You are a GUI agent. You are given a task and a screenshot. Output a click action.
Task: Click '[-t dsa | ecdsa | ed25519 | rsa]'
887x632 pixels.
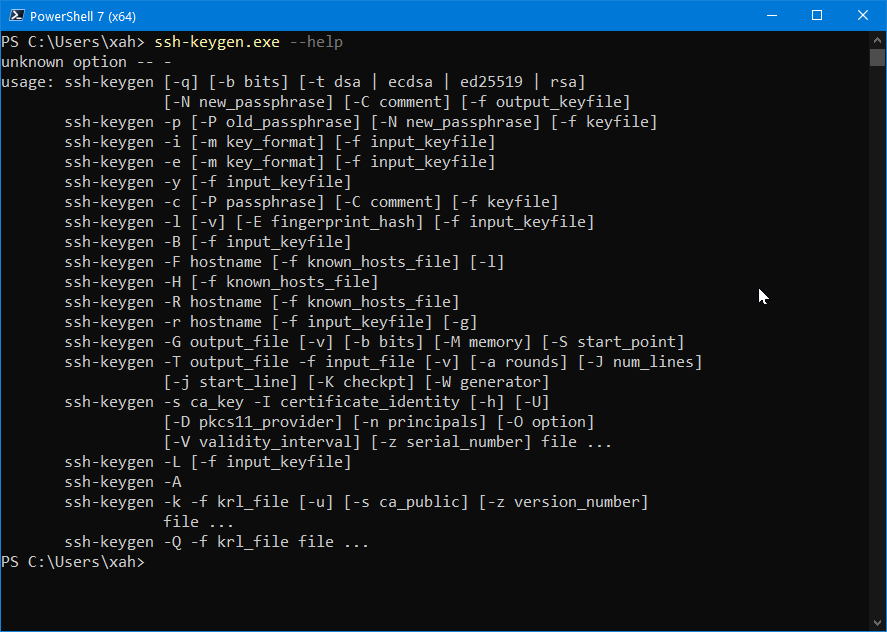click(x=442, y=82)
